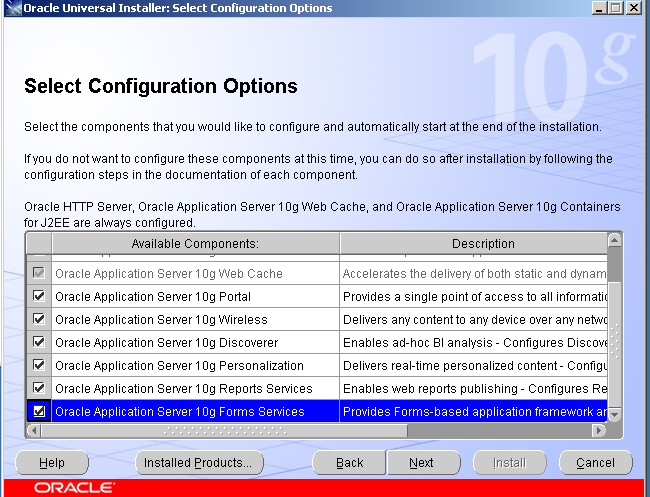Click the 'Delivers any content to any device' description

click(474, 319)
